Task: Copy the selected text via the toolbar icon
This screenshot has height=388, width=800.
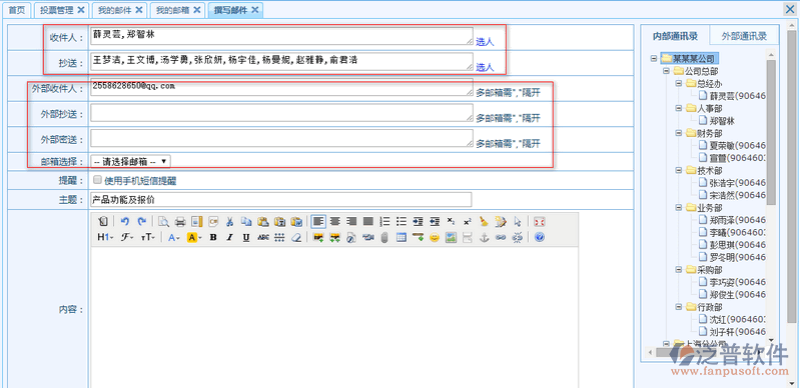Action: coord(246,222)
